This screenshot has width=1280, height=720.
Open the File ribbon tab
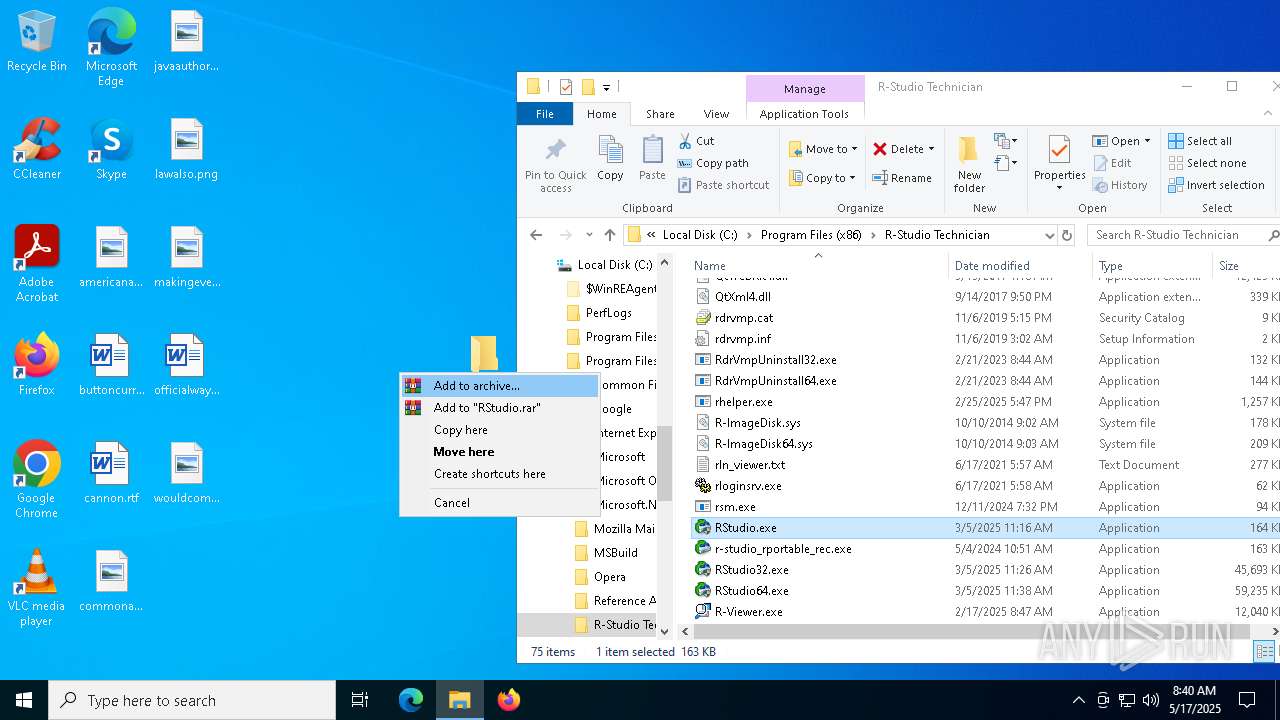545,114
